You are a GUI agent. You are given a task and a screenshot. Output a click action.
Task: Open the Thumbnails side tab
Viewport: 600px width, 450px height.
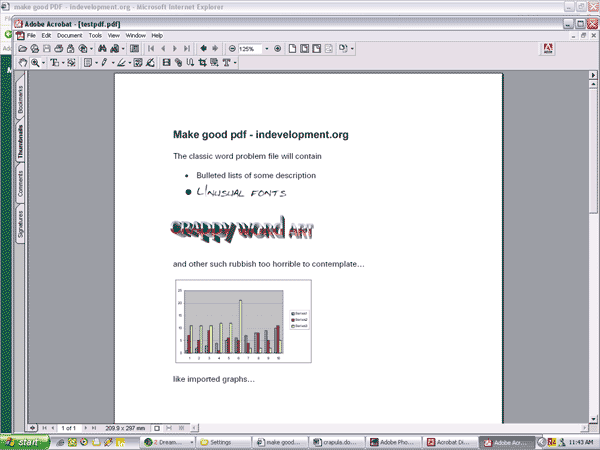[20, 142]
